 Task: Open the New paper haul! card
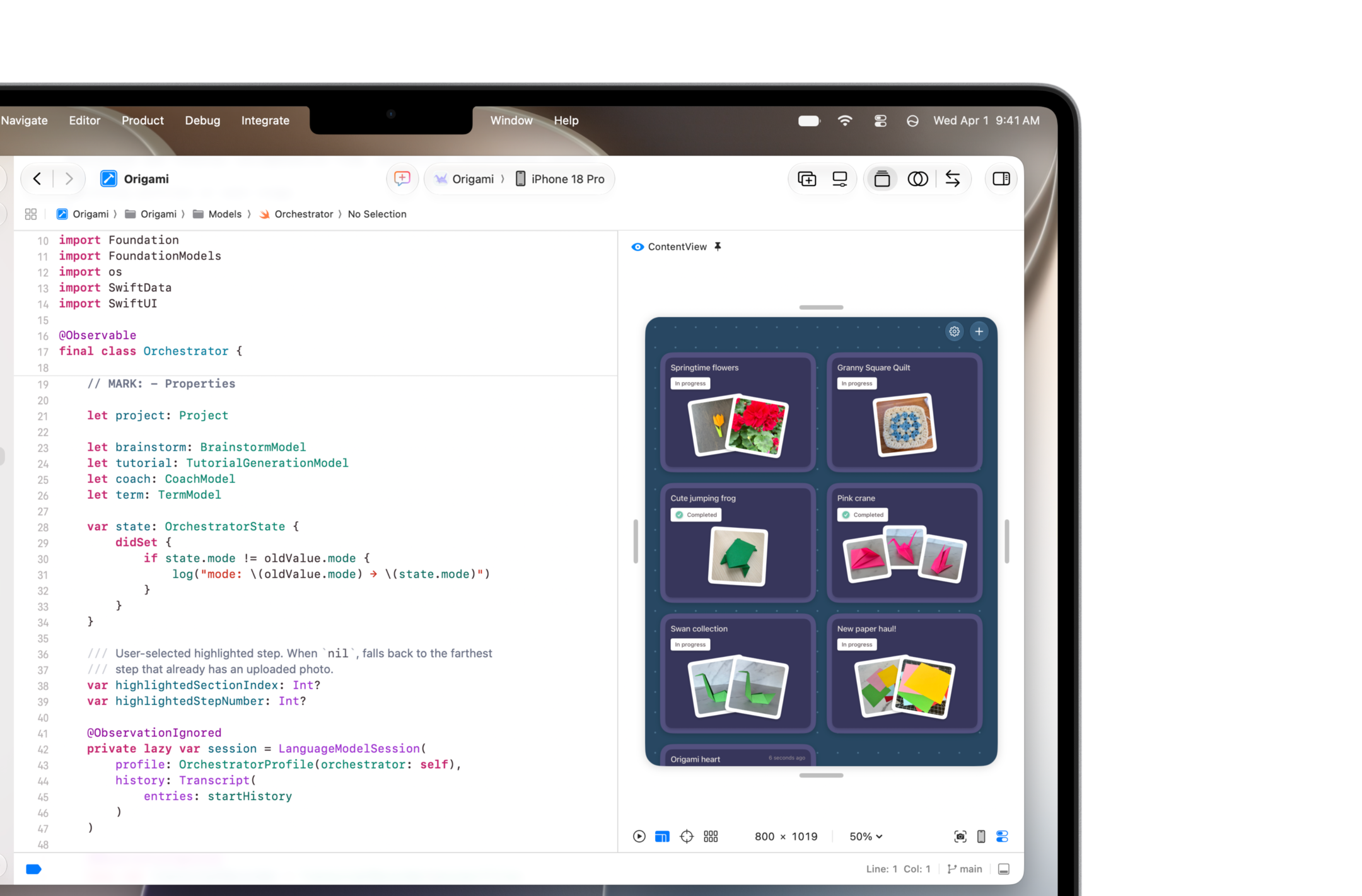904,673
